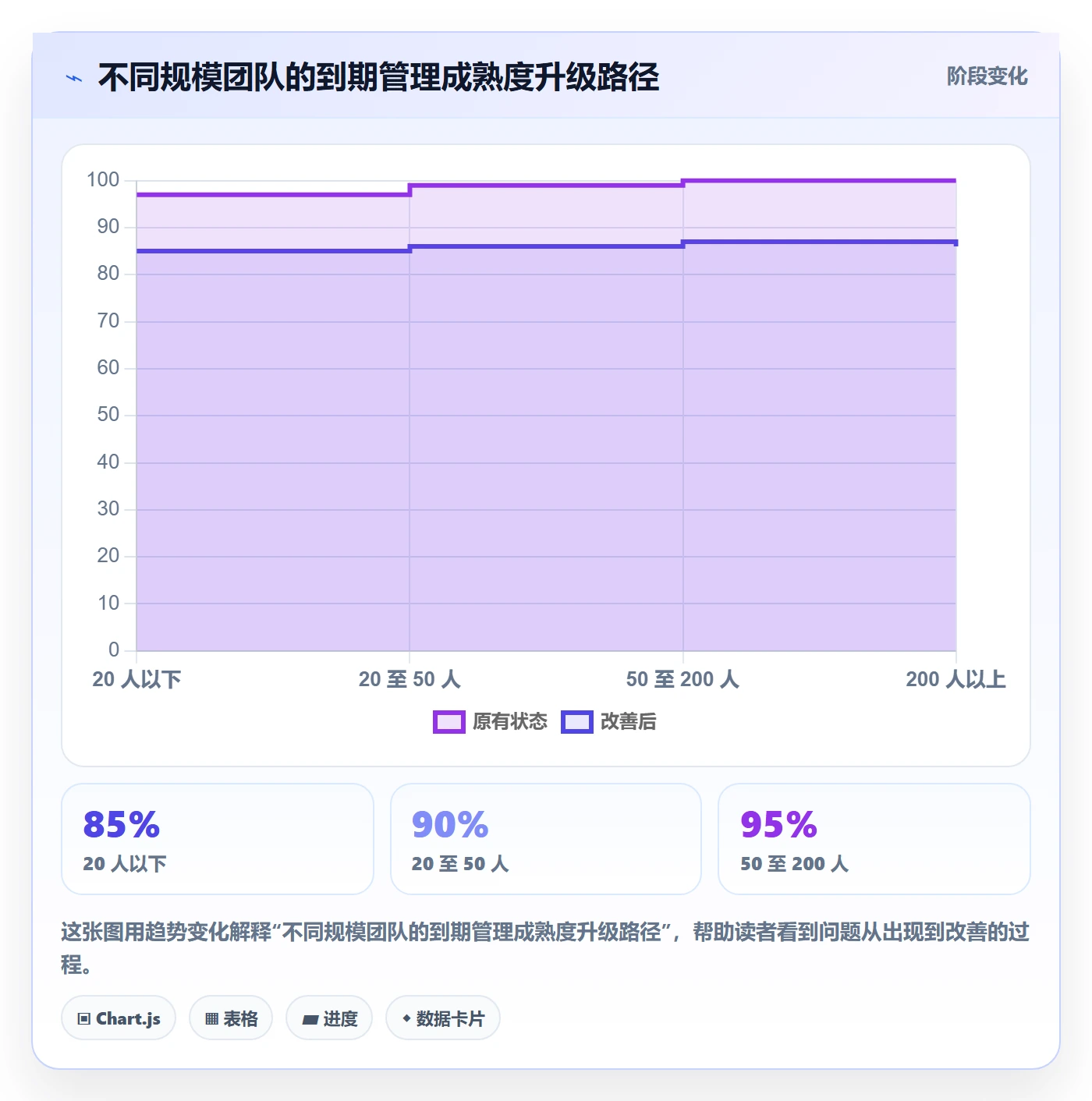Click the chart title 不同规模团队的到期管理成熟度升级路径

click(378, 78)
